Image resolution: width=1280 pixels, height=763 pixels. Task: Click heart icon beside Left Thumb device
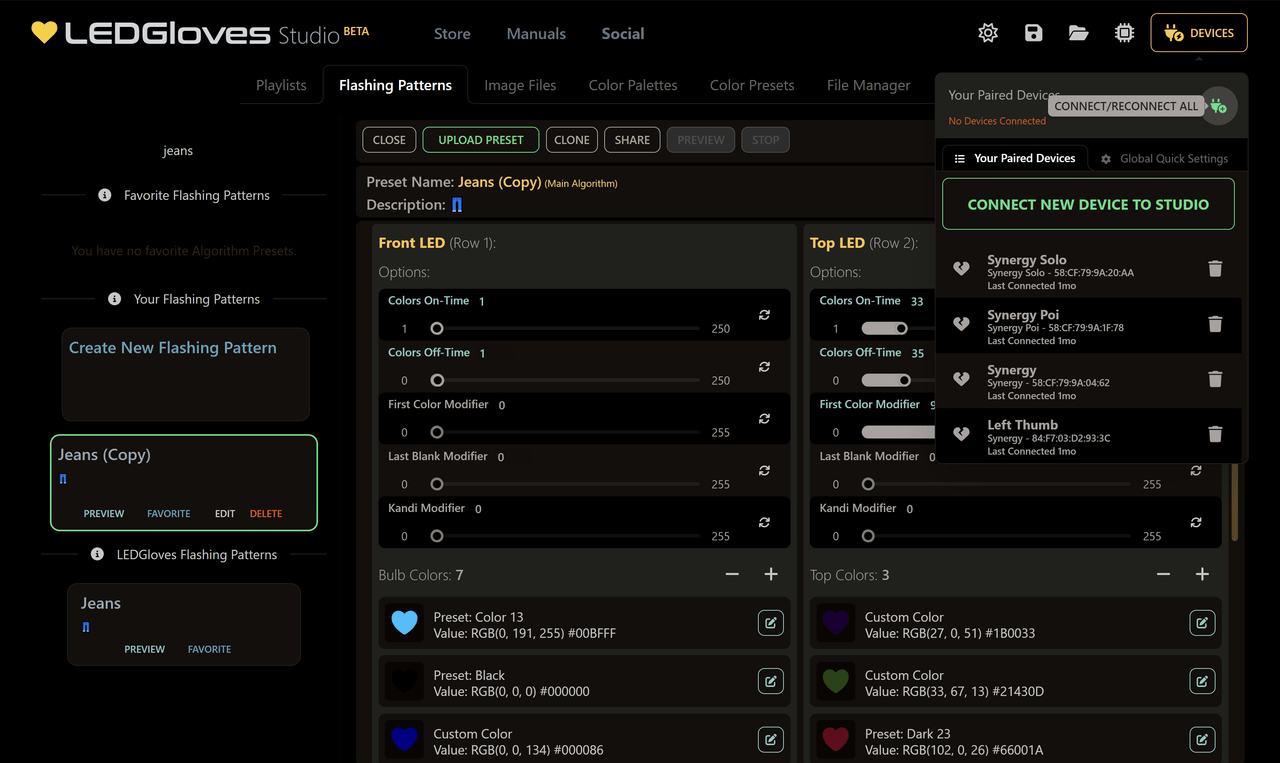[961, 433]
